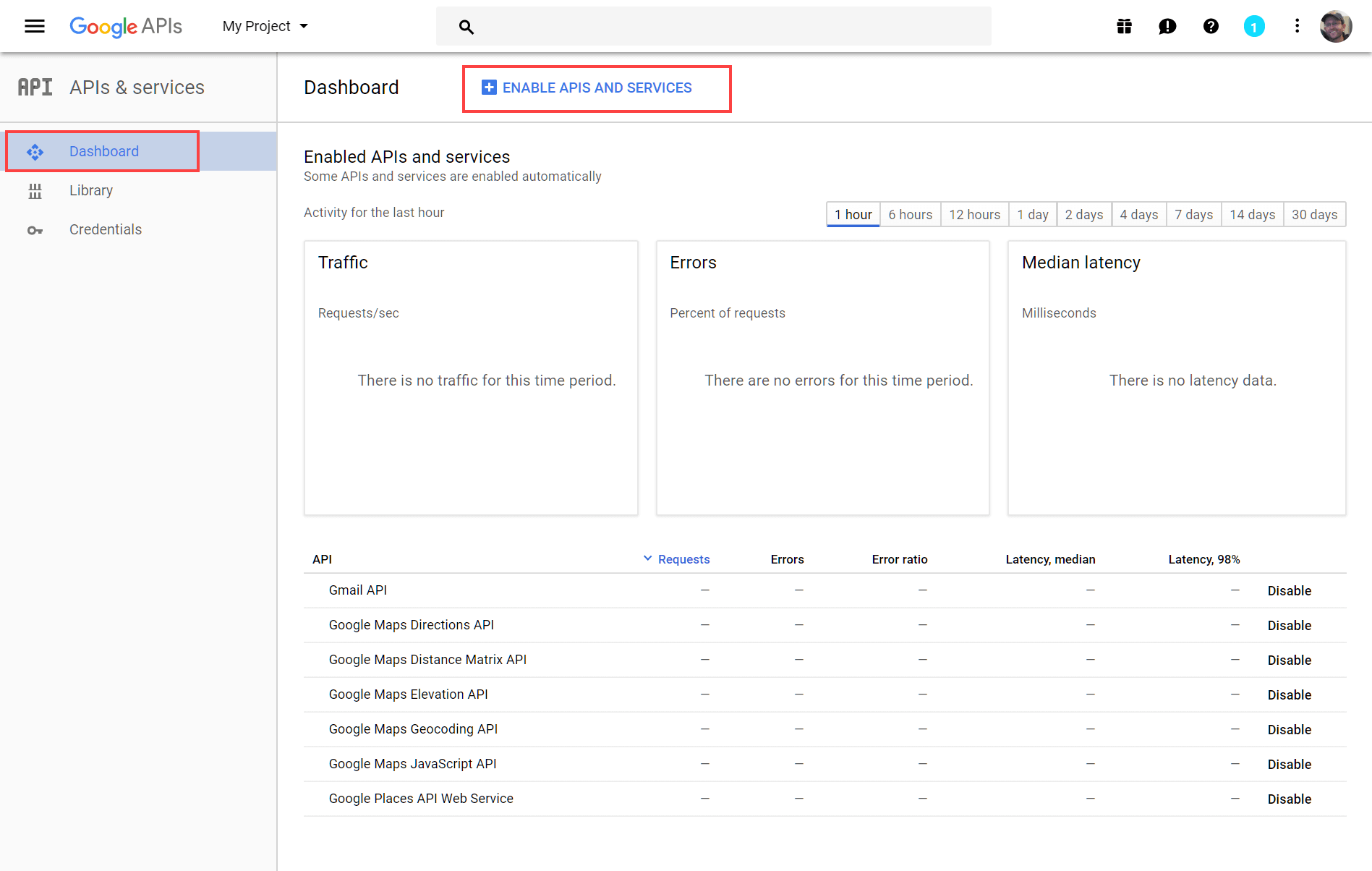This screenshot has height=871, width=1372.
Task: Open the Google Maps Elevation API link
Action: (408, 694)
